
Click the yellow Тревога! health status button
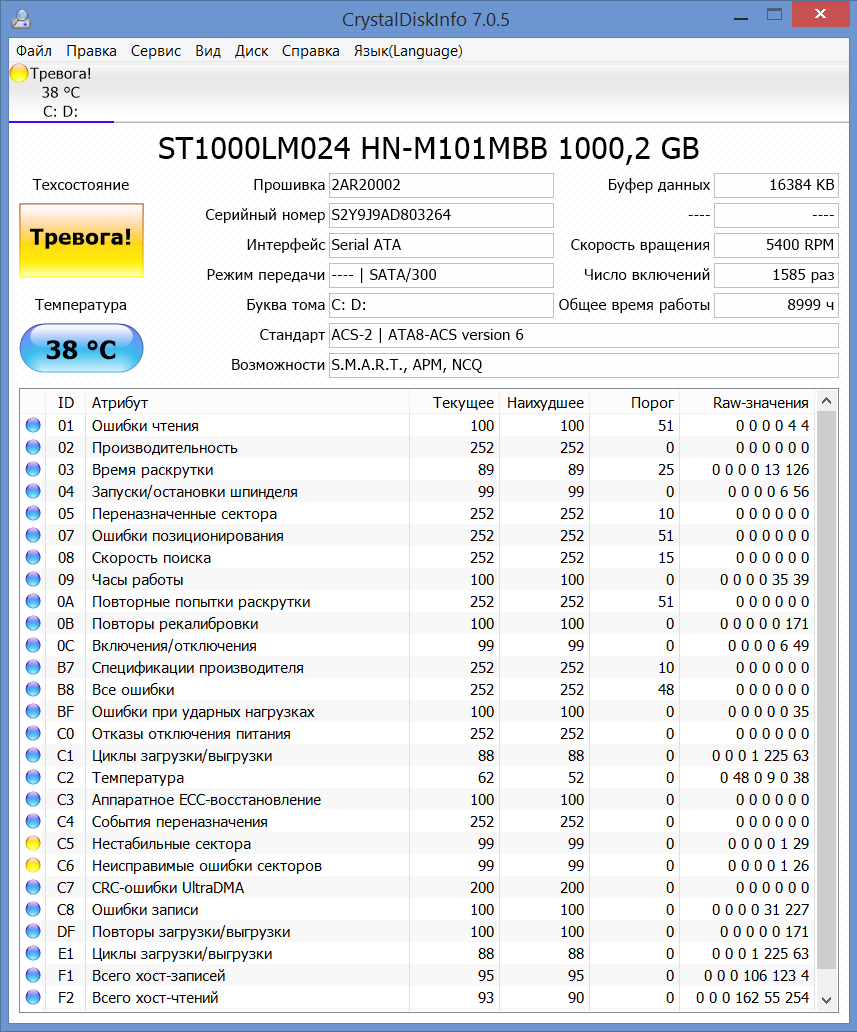click(82, 240)
